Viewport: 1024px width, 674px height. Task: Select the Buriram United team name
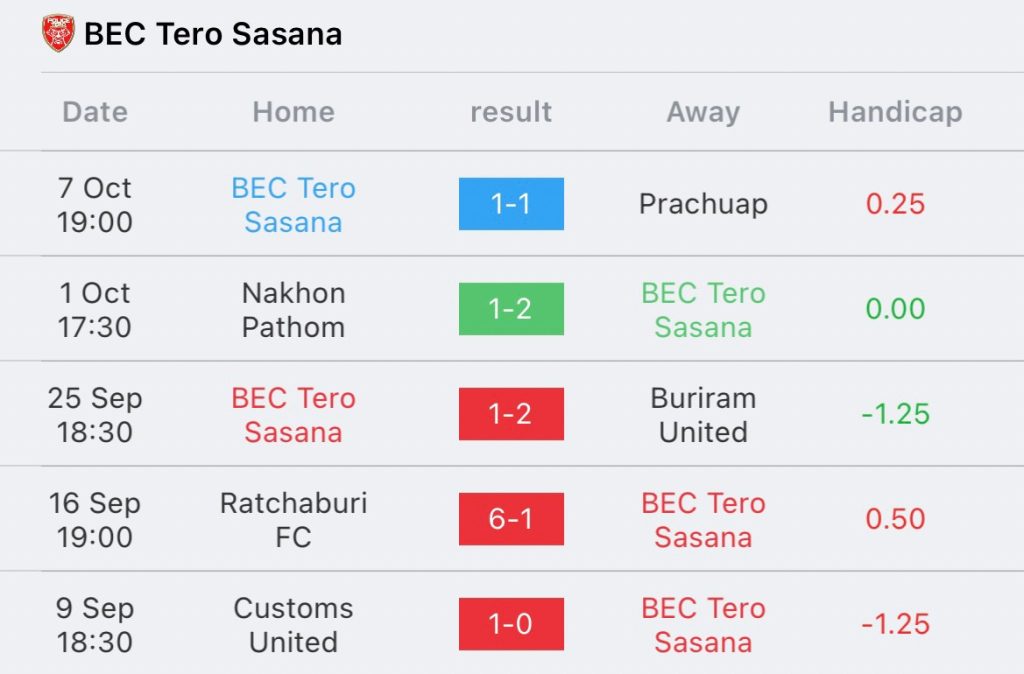(703, 415)
